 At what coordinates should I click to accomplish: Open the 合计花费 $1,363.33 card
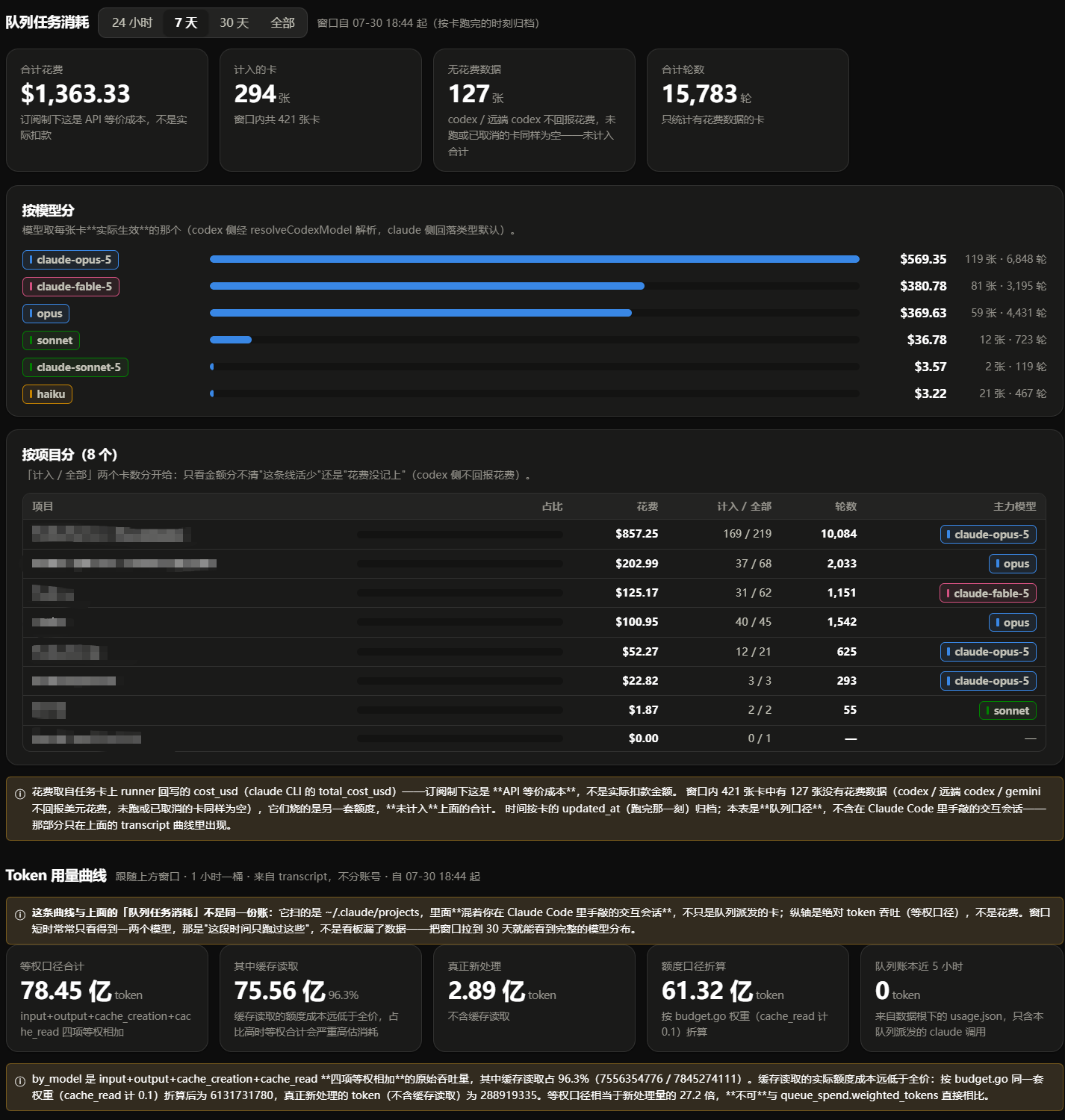pos(107,110)
